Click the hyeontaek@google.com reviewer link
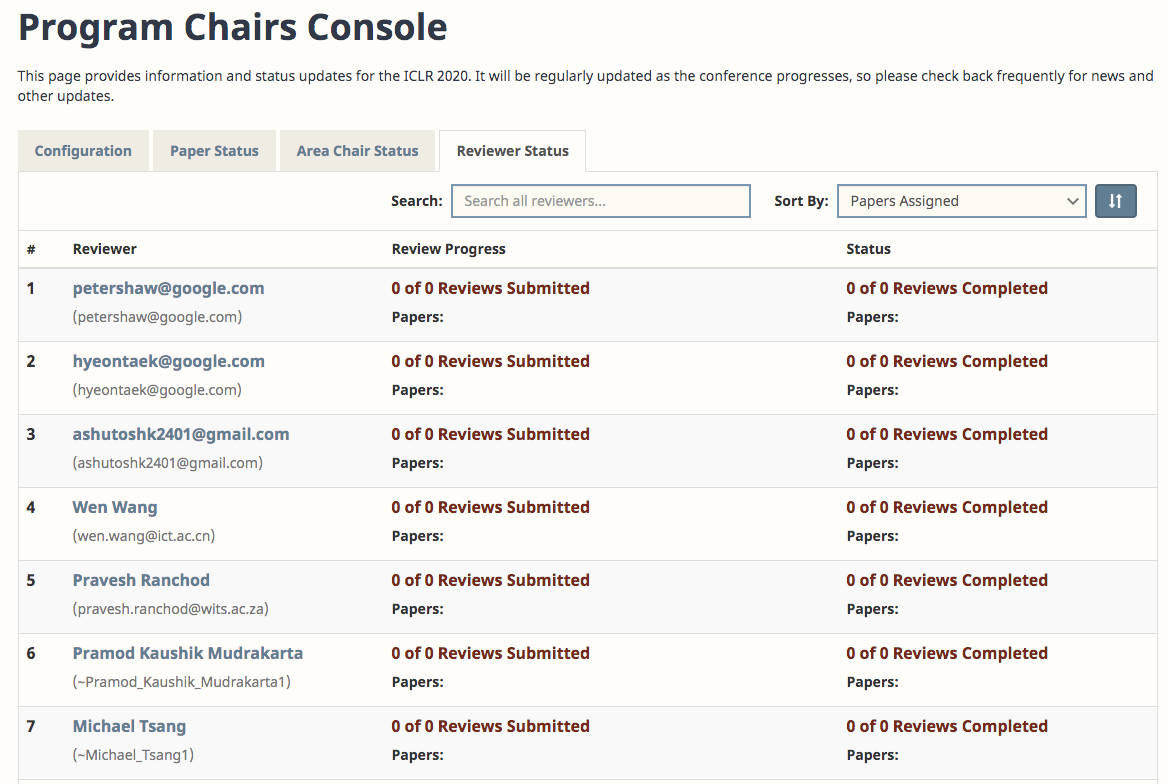The height and width of the screenshot is (784, 1168). pyautogui.click(x=168, y=361)
